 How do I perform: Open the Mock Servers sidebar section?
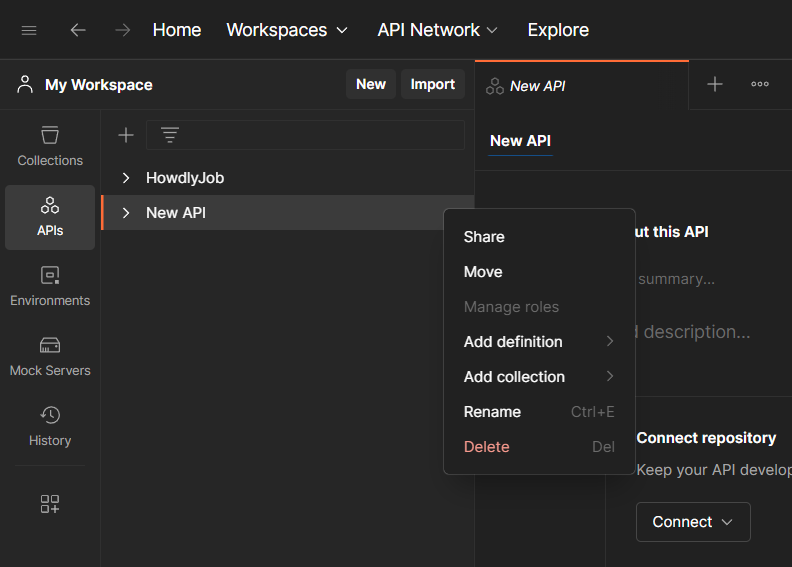pyautogui.click(x=50, y=357)
